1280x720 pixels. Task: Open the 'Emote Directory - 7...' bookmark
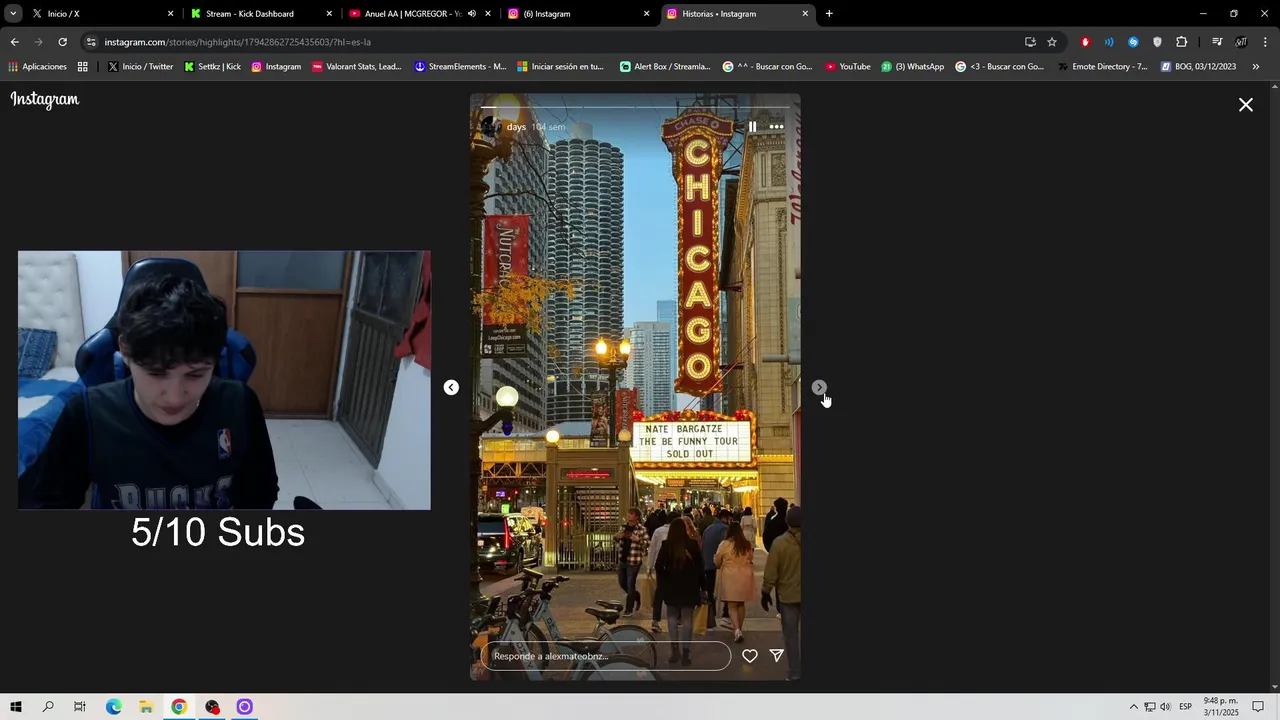point(1102,67)
